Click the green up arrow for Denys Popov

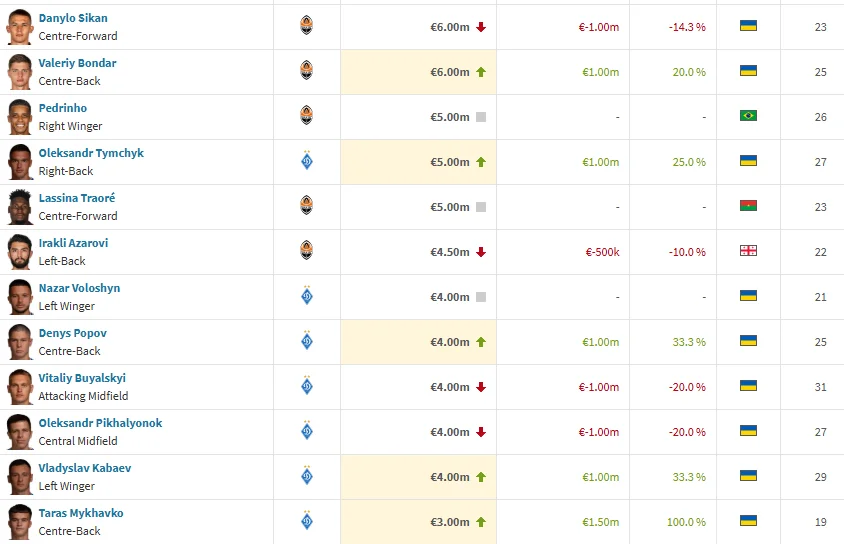pos(481,342)
